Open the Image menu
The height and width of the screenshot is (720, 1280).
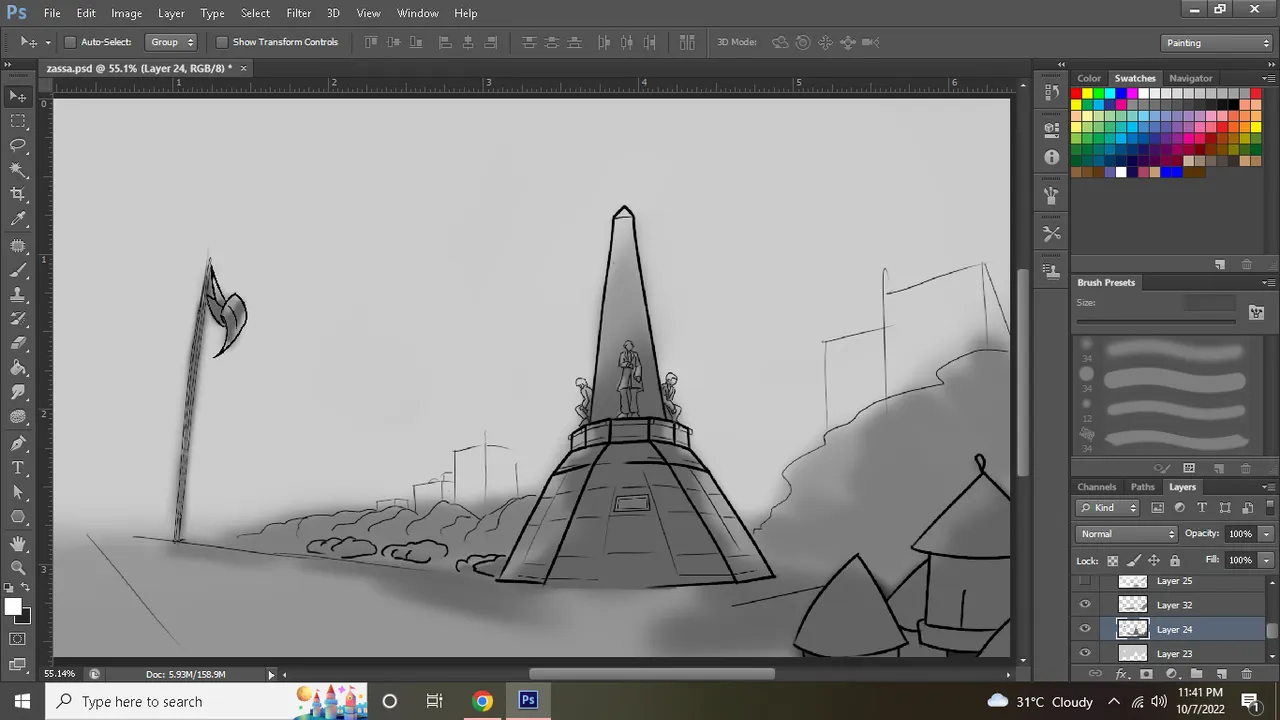pos(126,13)
